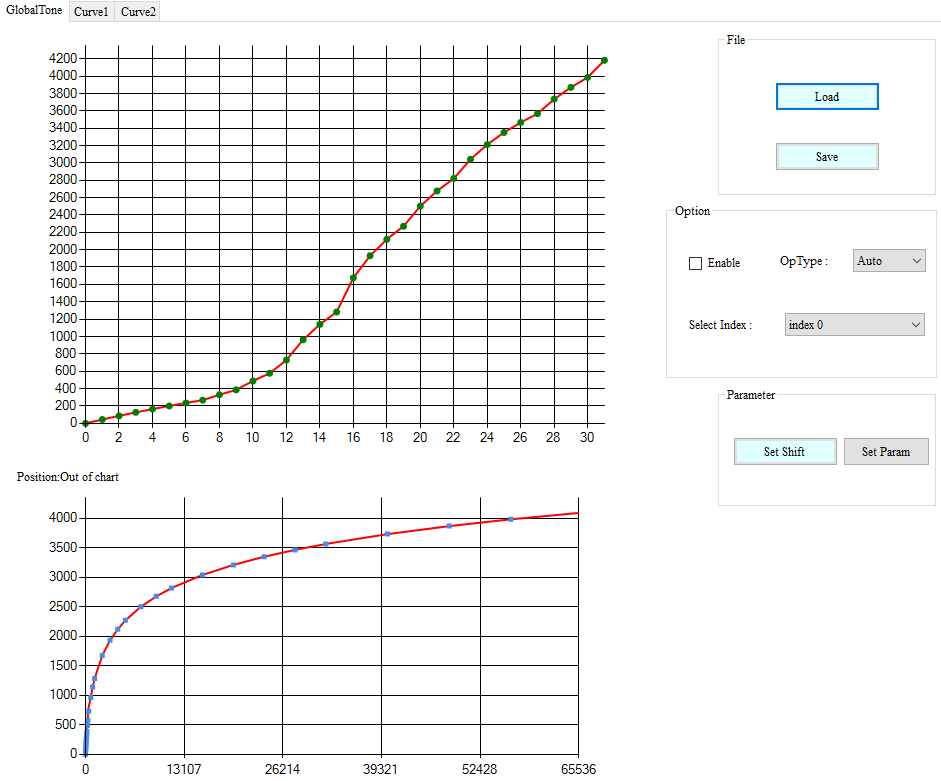Screen dimensions: 941x781
Task: Open the OpType dropdown
Action: pyautogui.click(x=887, y=260)
